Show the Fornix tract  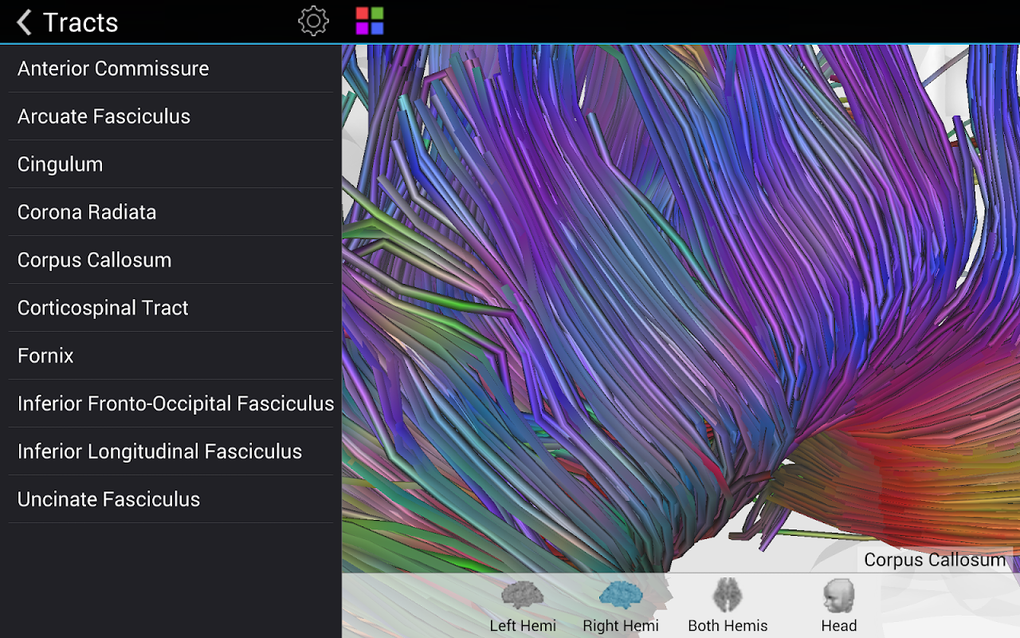point(170,355)
